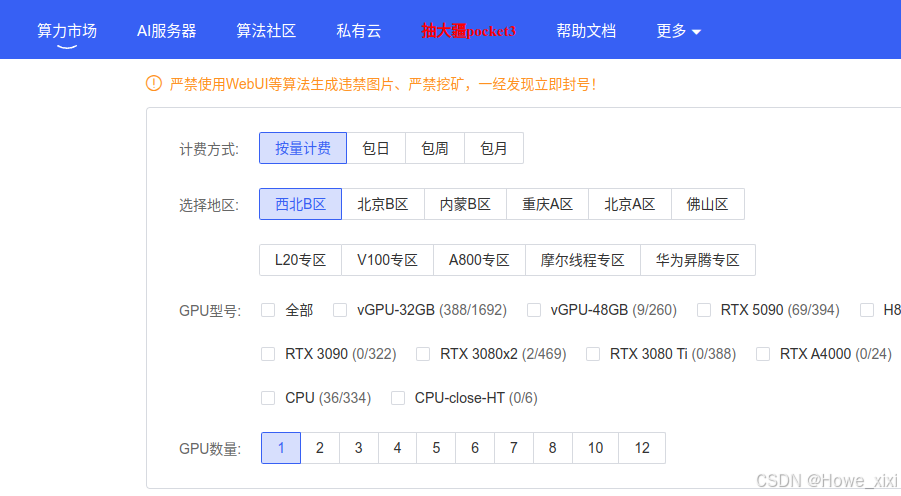Choose the 北京B区 region
Screen dimensions: 901x496
tap(383, 204)
